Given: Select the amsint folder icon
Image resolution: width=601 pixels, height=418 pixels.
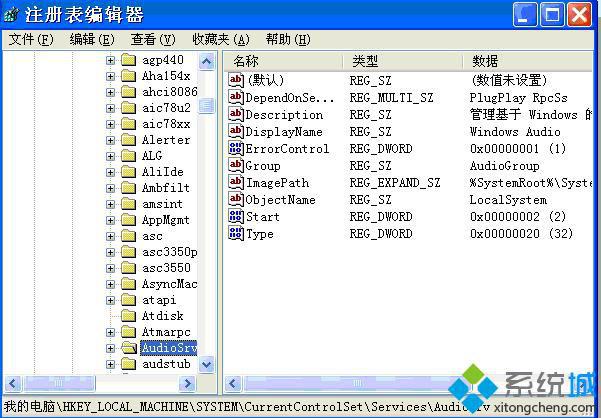Looking at the screenshot, I should click(x=128, y=204).
